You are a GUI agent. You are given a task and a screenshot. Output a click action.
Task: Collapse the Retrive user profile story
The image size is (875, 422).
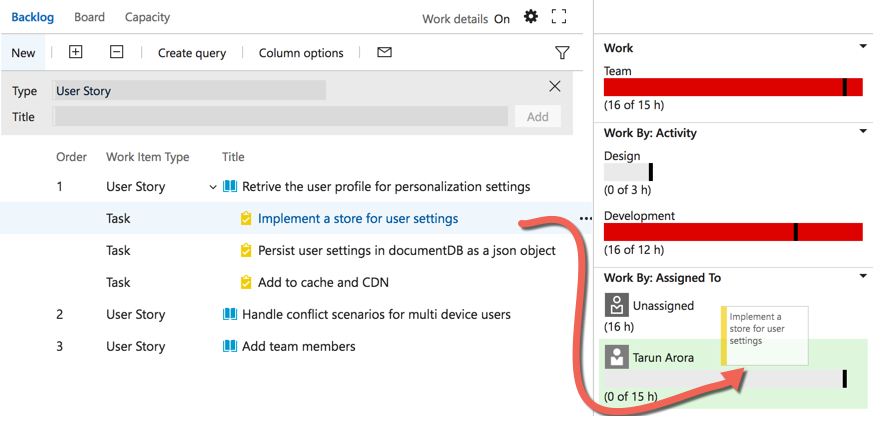point(213,188)
